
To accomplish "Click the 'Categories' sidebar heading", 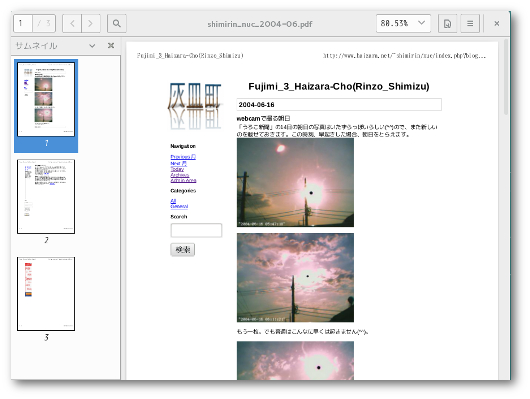I will pos(183,191).
